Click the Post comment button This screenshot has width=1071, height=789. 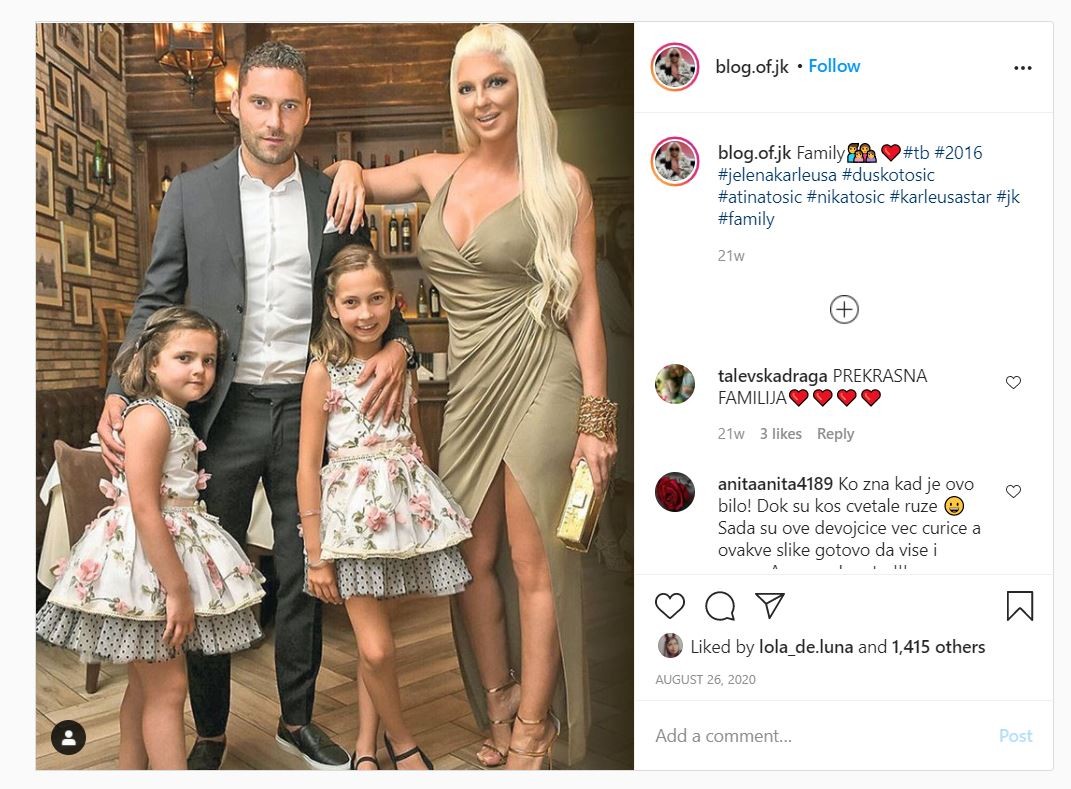point(1016,736)
